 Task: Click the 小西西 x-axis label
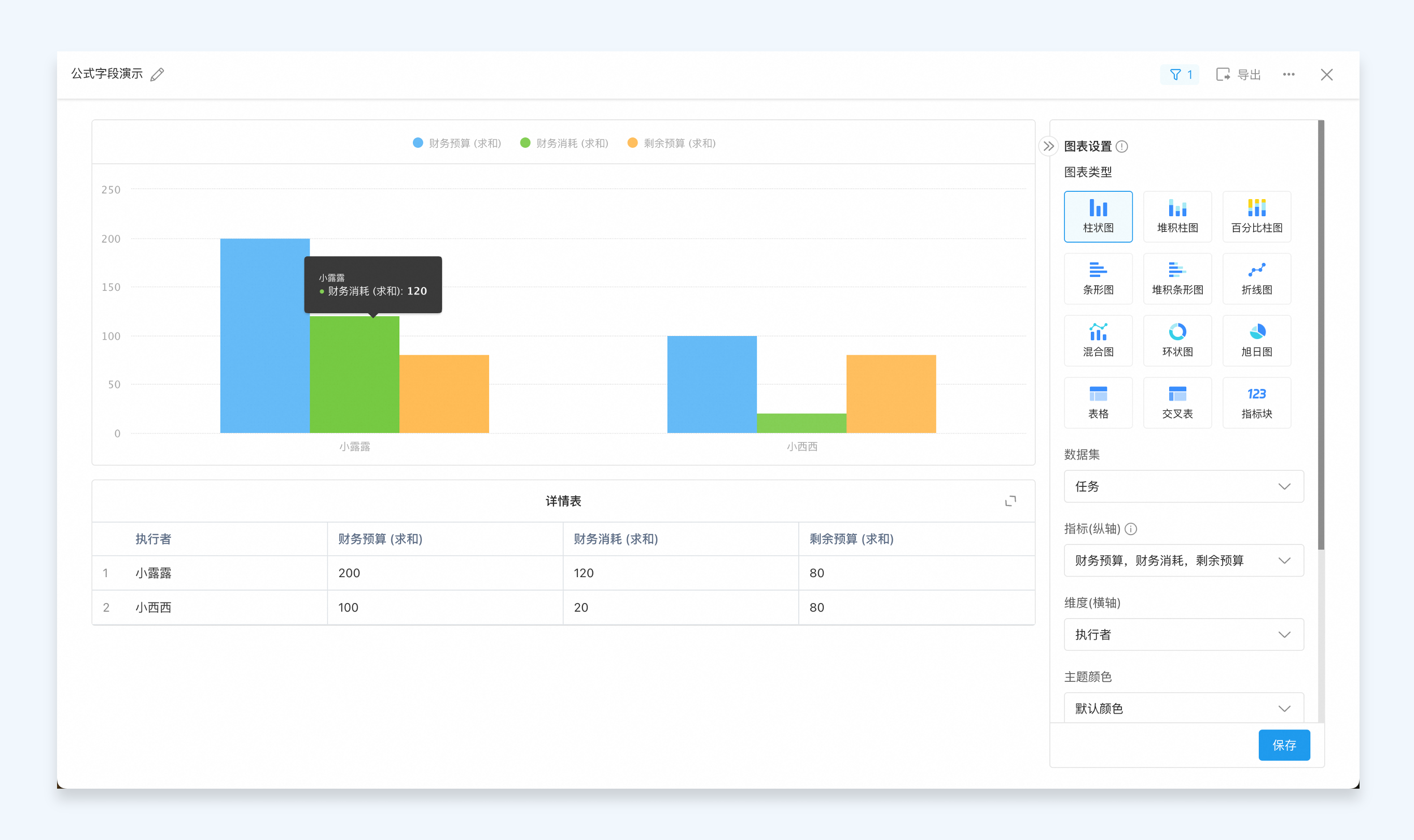(802, 446)
